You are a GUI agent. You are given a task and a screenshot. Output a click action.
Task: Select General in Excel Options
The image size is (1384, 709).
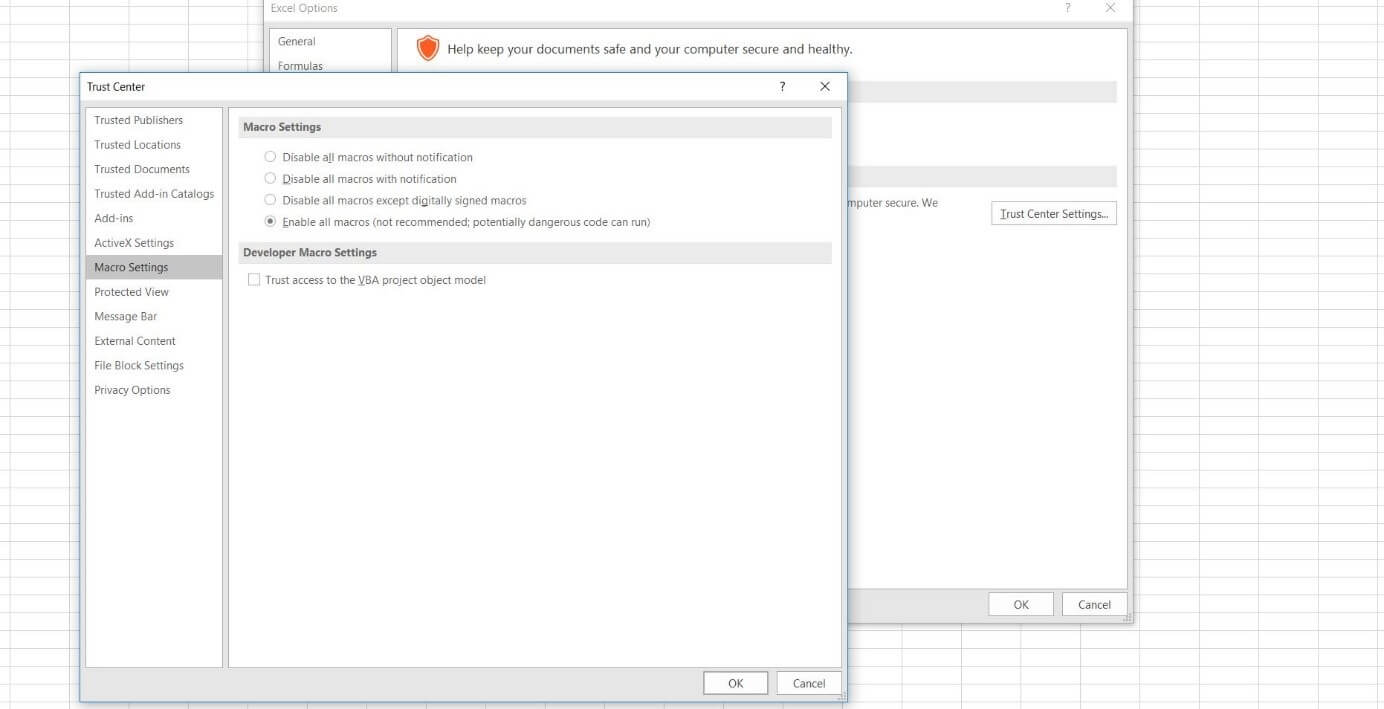(x=297, y=41)
